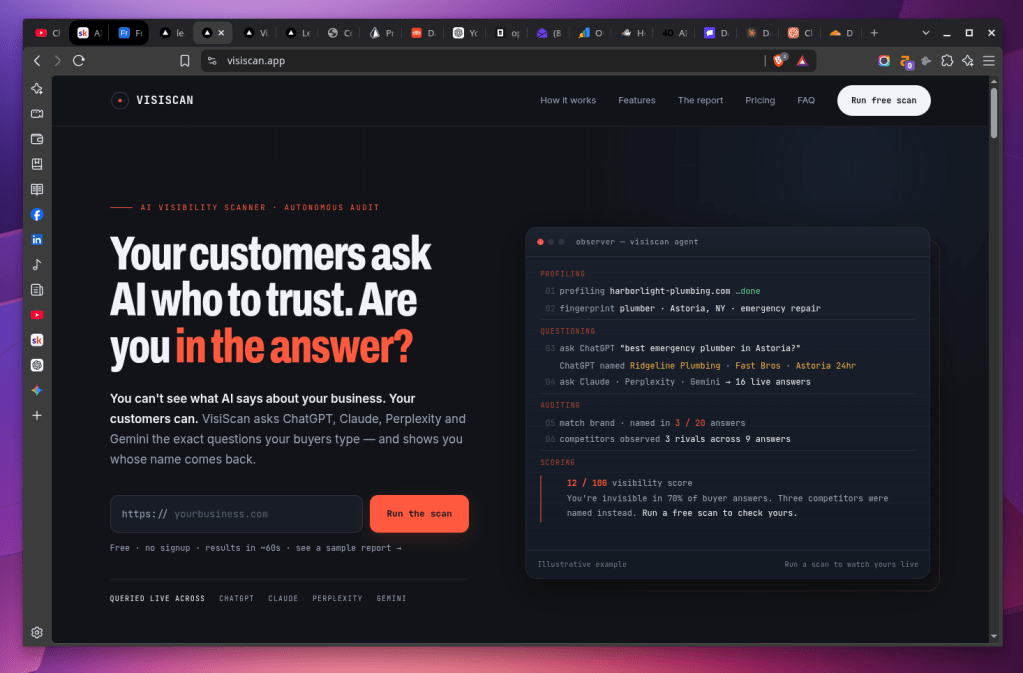Image resolution: width=1023 pixels, height=673 pixels.
Task: Switch to the YouTube tab
Action: coord(47,33)
